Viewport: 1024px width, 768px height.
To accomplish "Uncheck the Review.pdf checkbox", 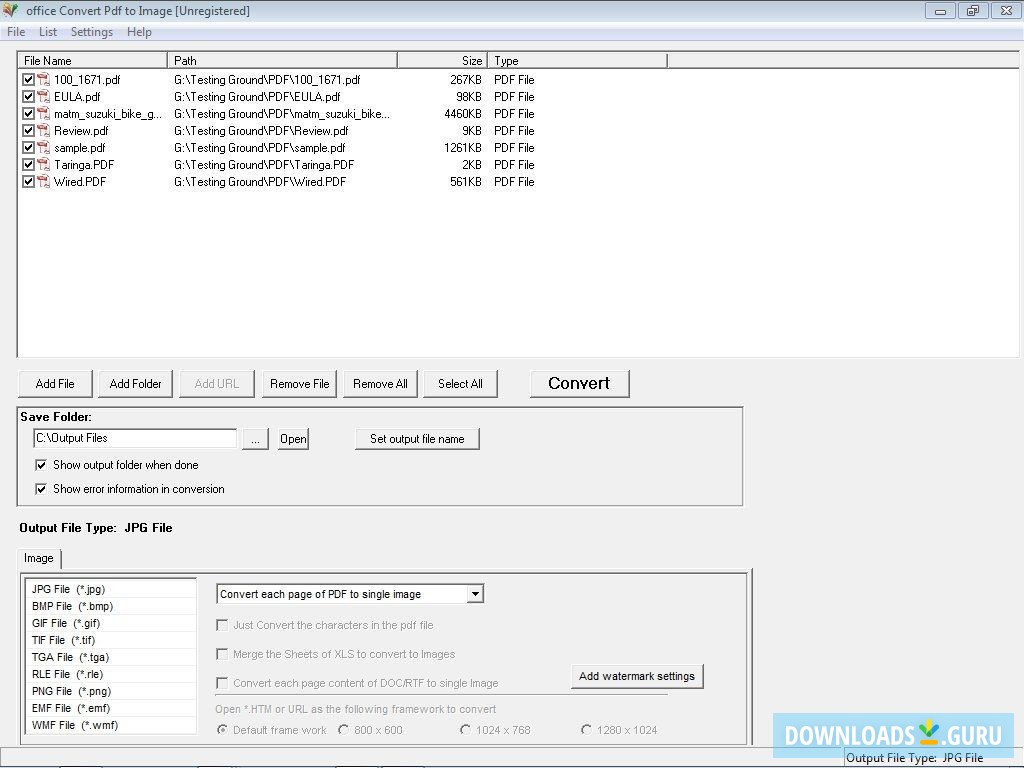I will point(28,131).
